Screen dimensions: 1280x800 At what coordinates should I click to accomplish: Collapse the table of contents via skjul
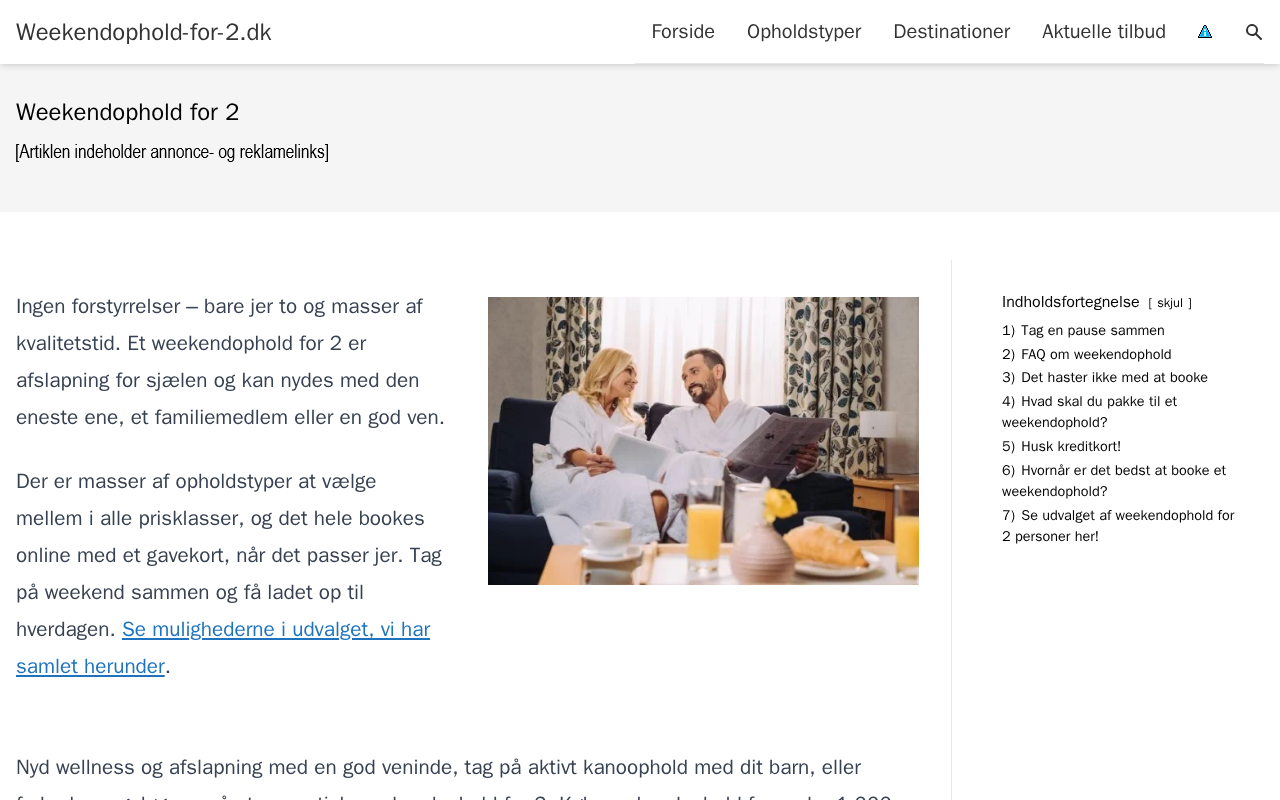coord(1170,303)
